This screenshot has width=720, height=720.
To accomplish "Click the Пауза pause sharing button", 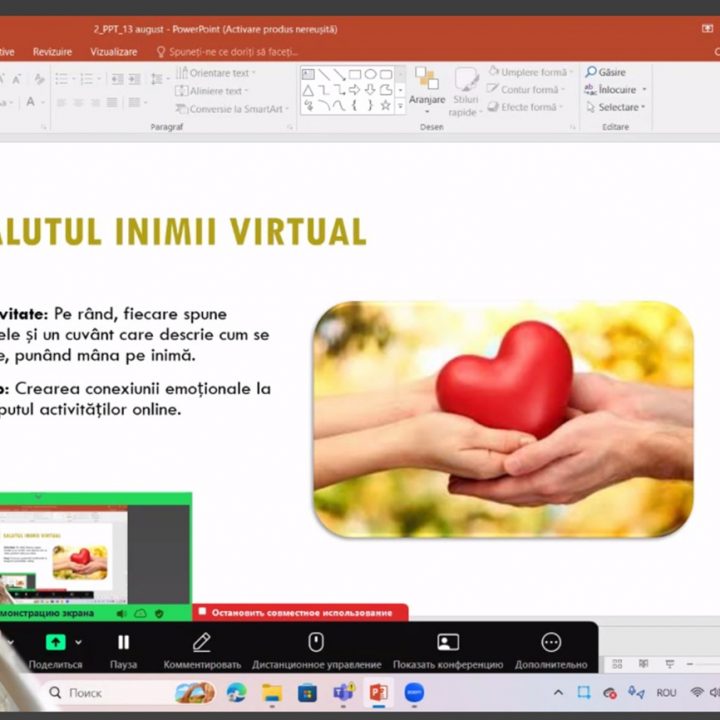I will tap(123, 643).
